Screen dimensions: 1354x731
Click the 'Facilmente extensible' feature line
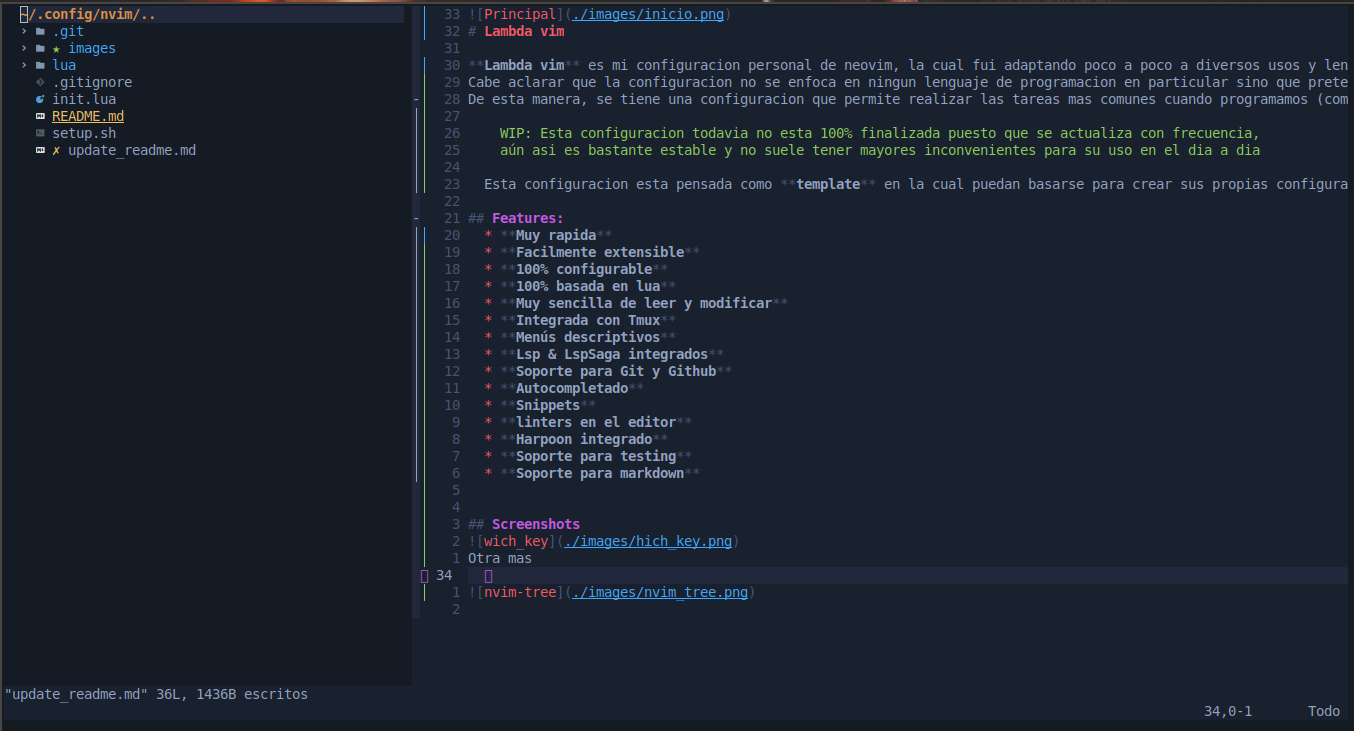pyautogui.click(x=592, y=252)
